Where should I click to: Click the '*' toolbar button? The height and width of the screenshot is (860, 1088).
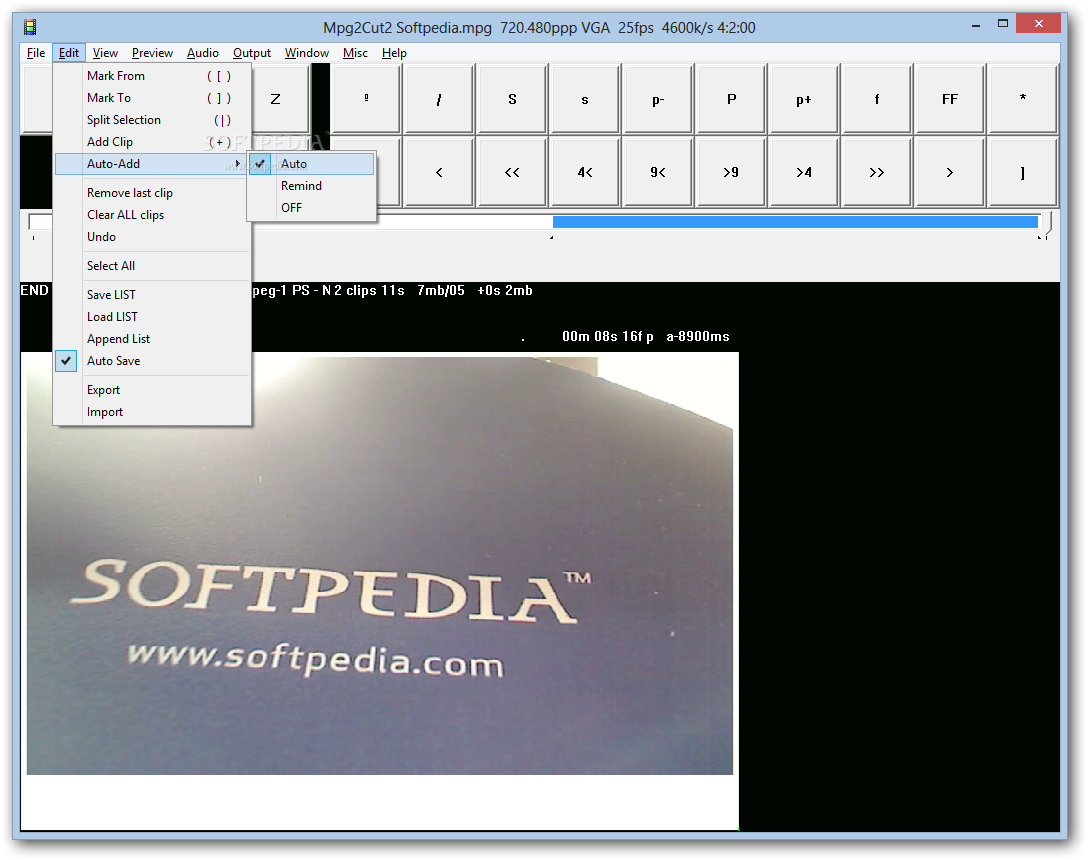pos(1023,99)
